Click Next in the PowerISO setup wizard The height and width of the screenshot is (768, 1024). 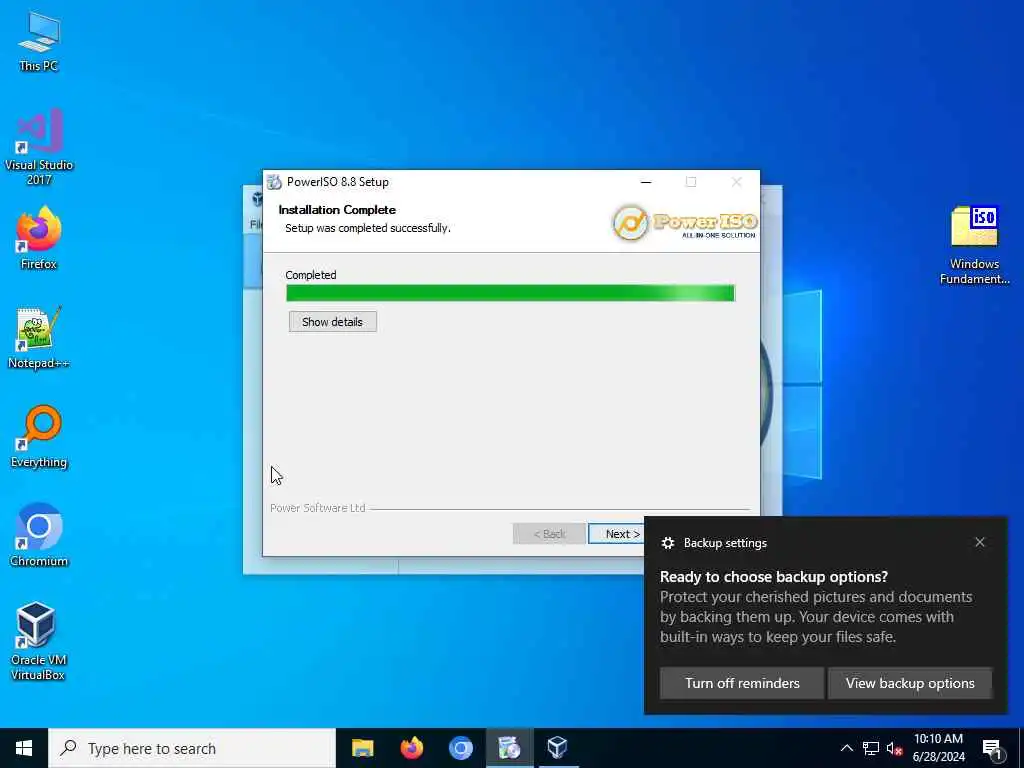click(x=617, y=534)
